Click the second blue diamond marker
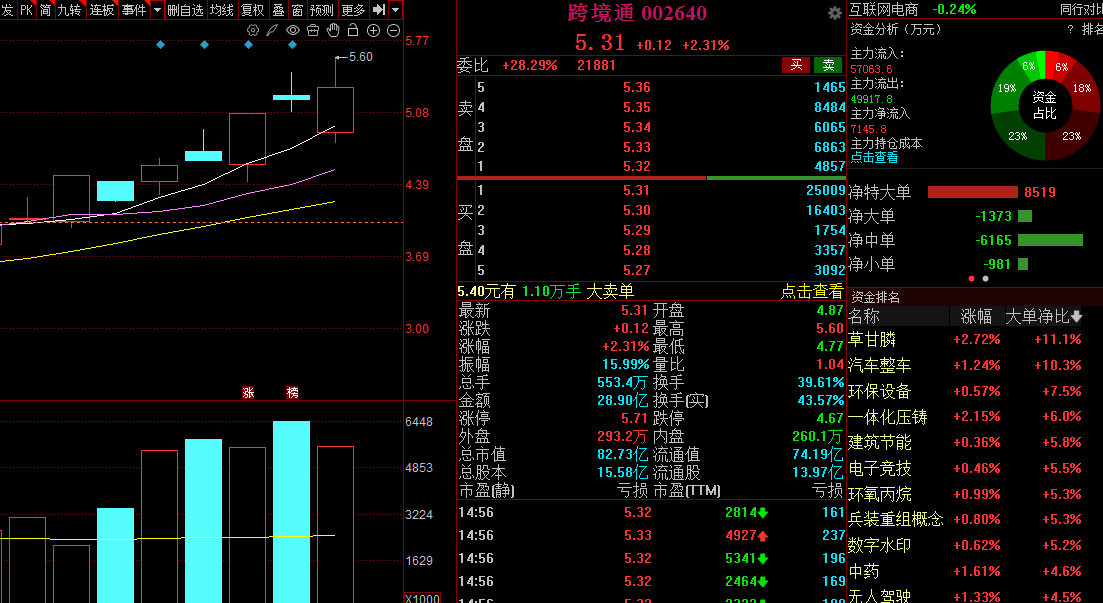Screen dimensions: 1103x603 click(x=205, y=44)
